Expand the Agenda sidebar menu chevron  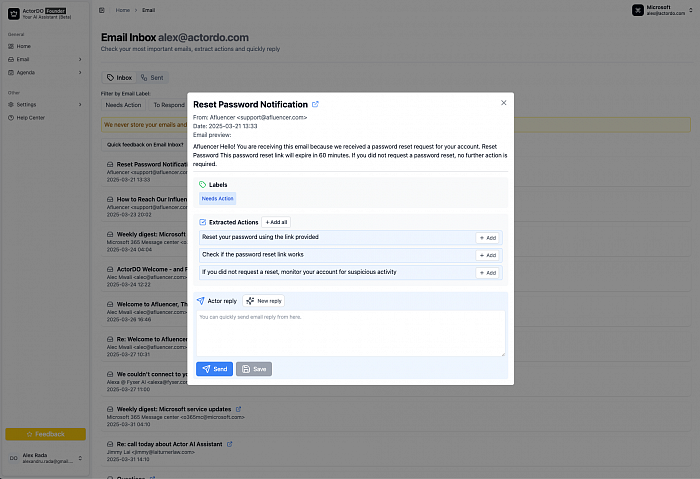pos(80,72)
